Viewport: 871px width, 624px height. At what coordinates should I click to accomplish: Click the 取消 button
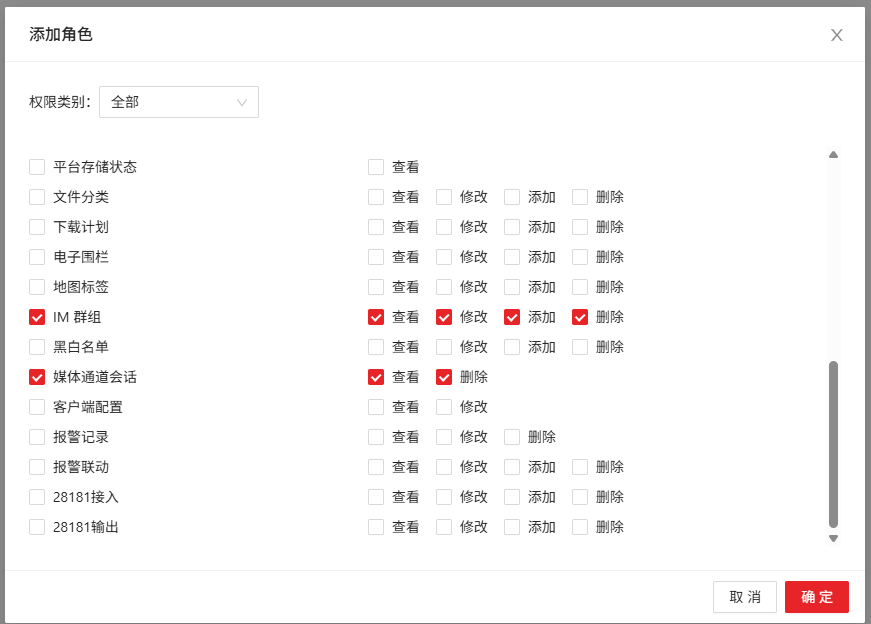[x=744, y=597]
